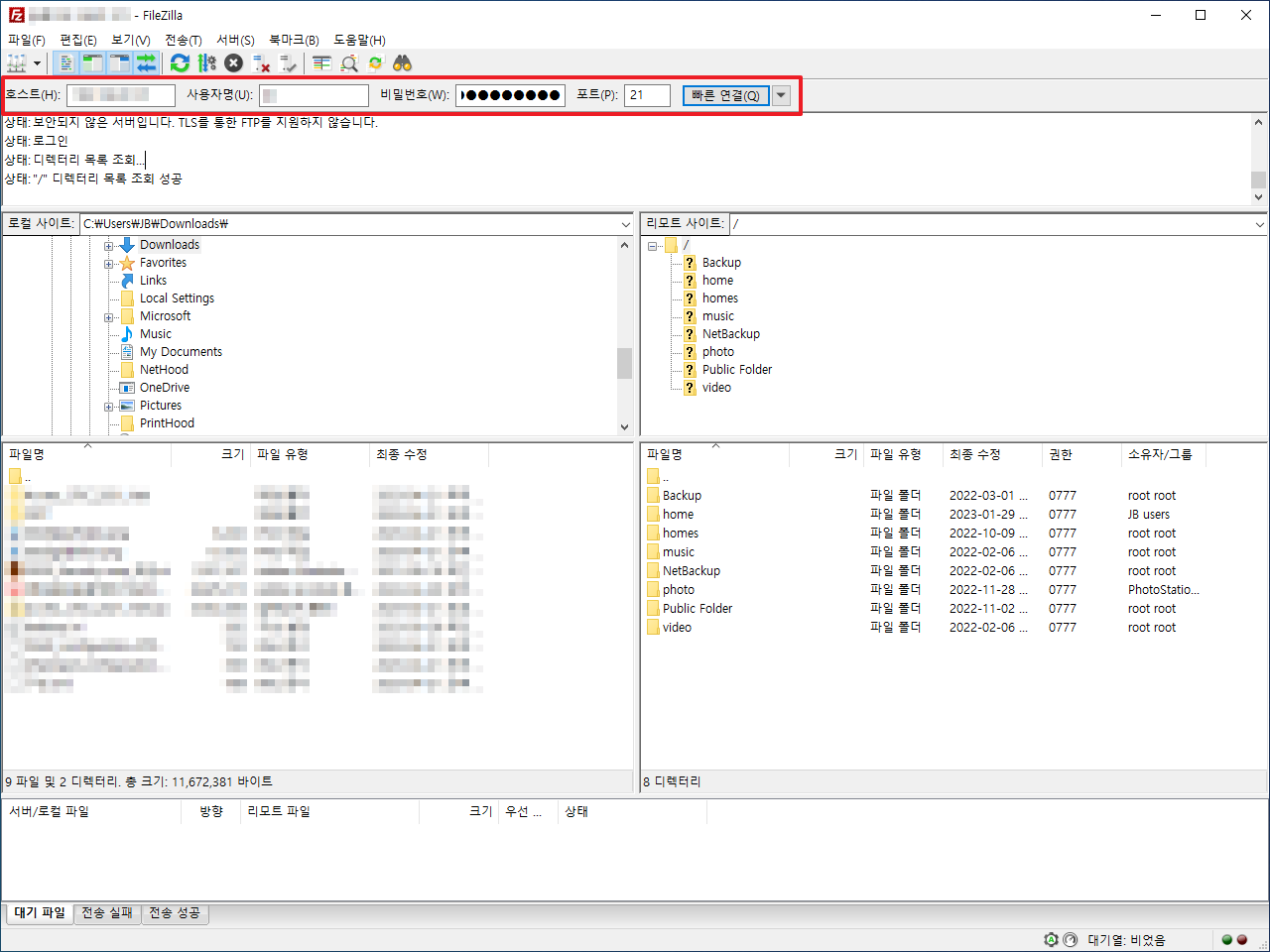Viewport: 1270px width, 952px height.
Task: Open recursive file search with binoculars icon
Action: coord(402,63)
